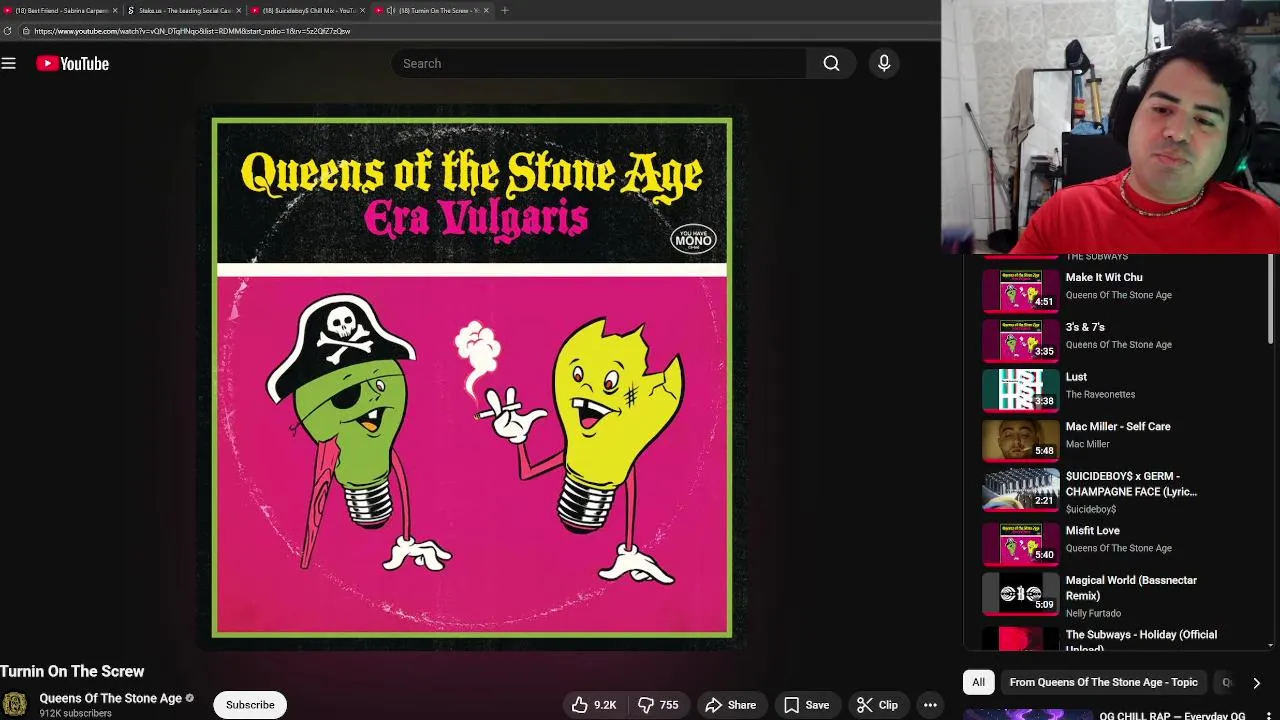Open the three-dot more actions menu
This screenshot has height=720, width=1280.
click(x=930, y=705)
